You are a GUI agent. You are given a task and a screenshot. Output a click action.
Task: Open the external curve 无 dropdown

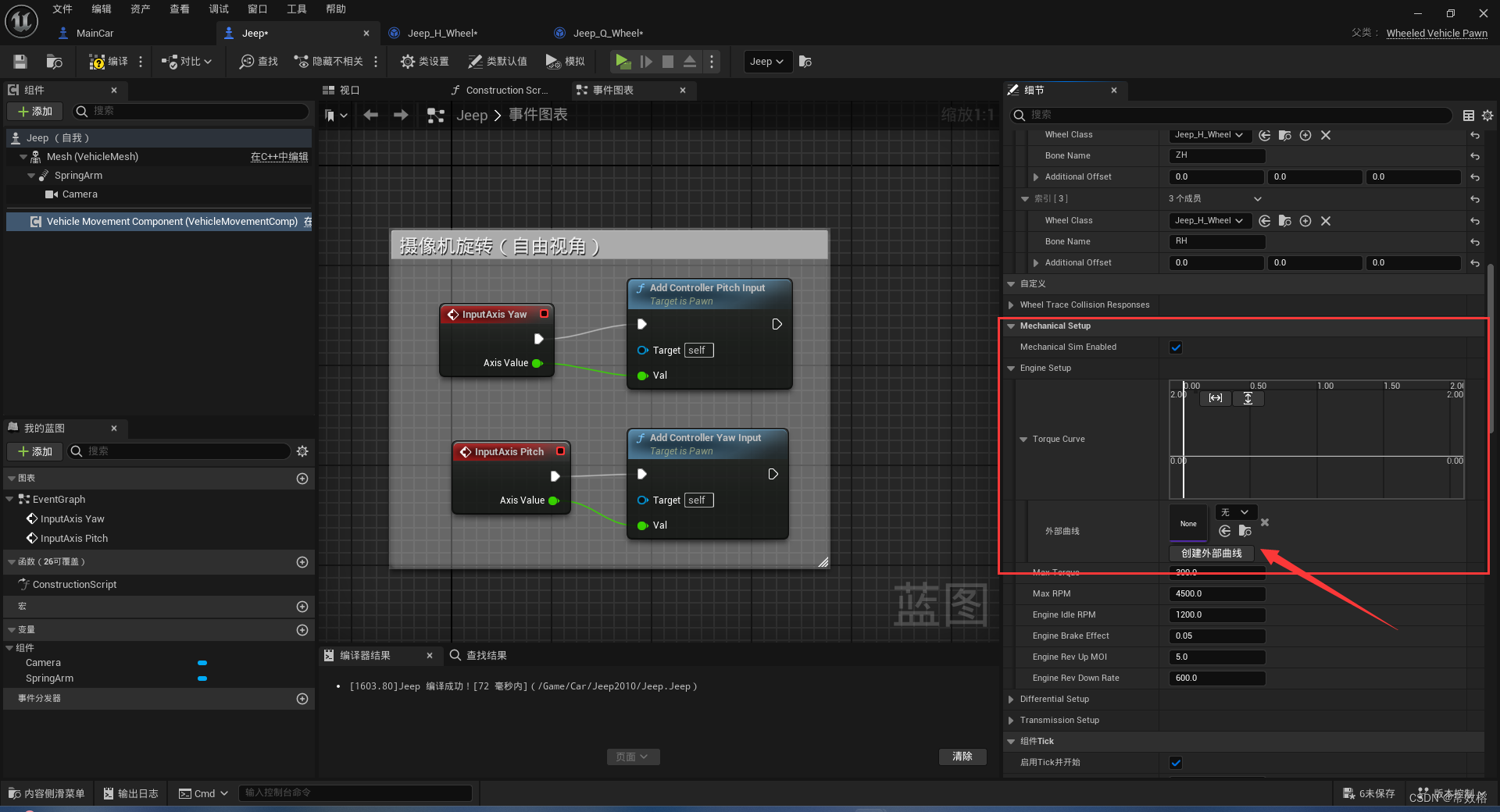1235,513
